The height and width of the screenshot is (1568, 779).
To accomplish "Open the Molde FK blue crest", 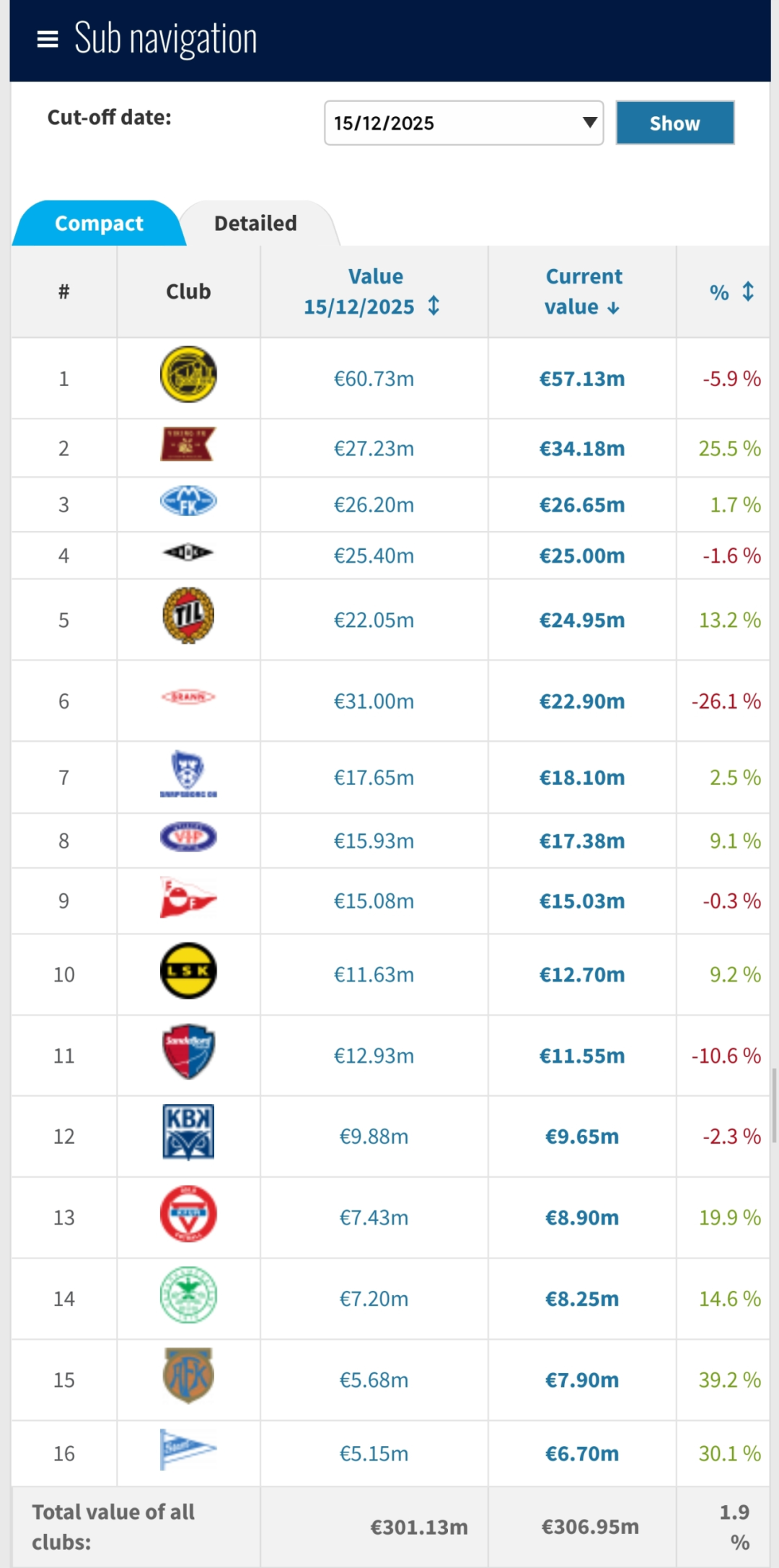I will (x=188, y=502).
